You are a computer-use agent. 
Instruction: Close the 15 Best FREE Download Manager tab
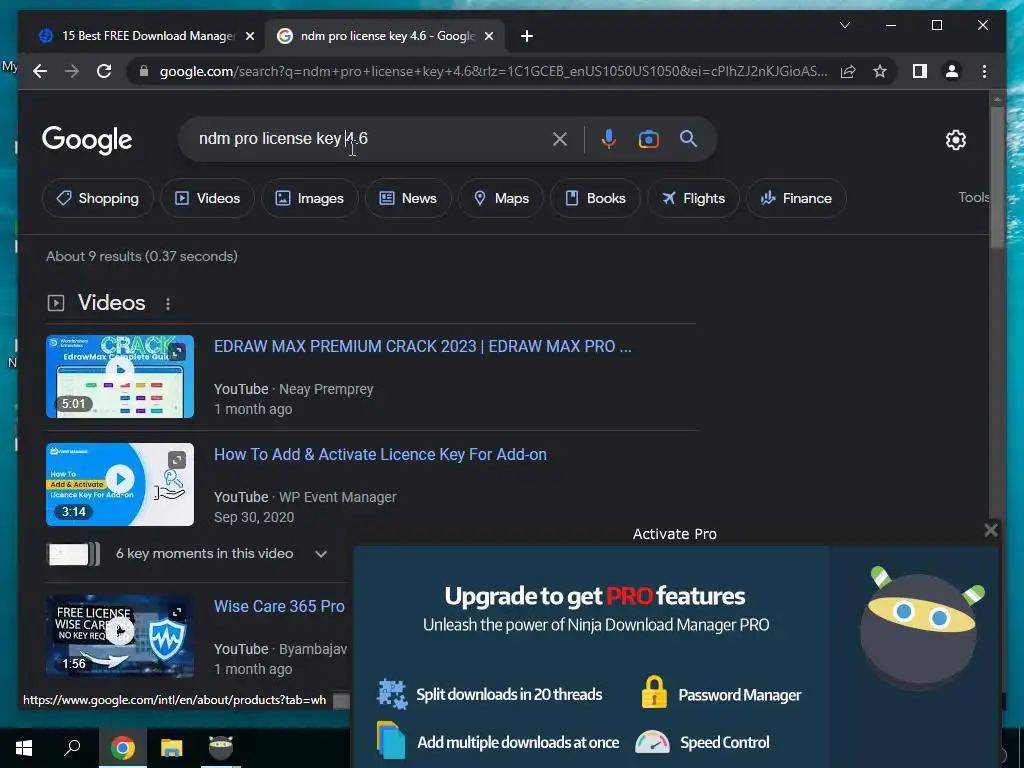coord(249,36)
